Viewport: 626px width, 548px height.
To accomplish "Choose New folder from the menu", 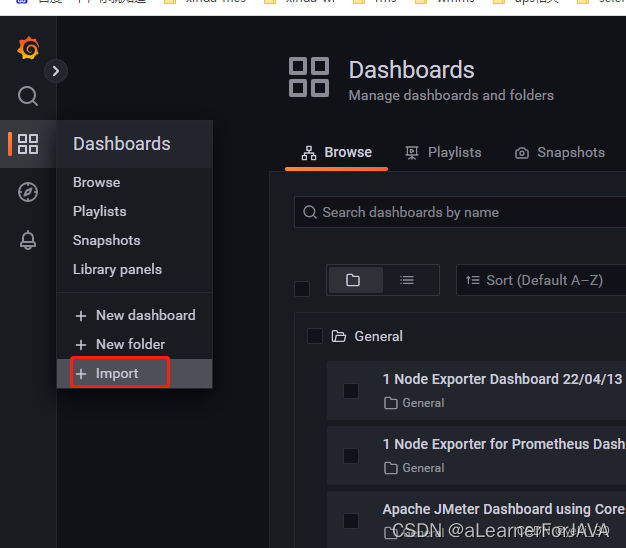I will [x=135, y=344].
